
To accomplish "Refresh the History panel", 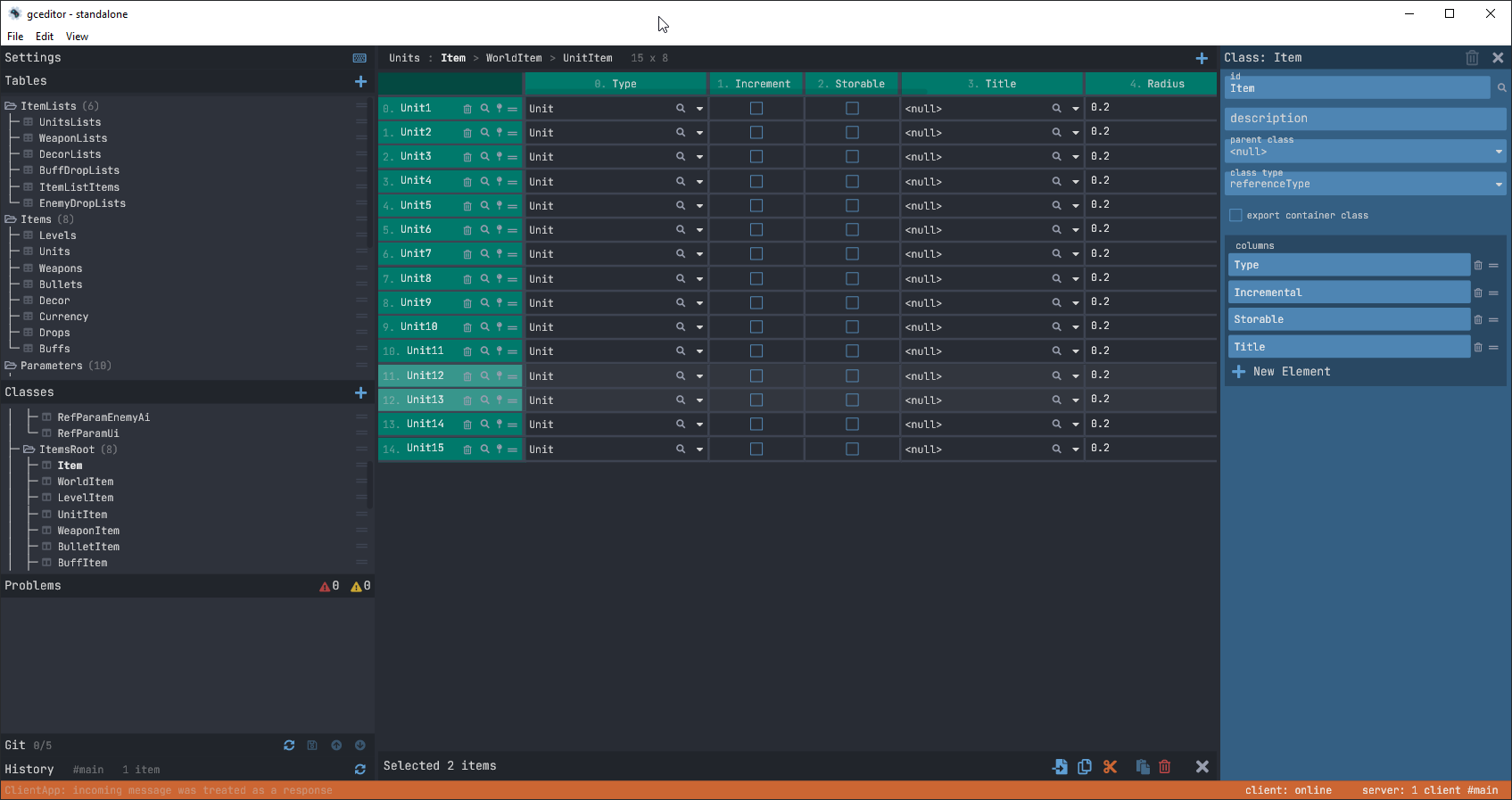I will click(x=360, y=770).
